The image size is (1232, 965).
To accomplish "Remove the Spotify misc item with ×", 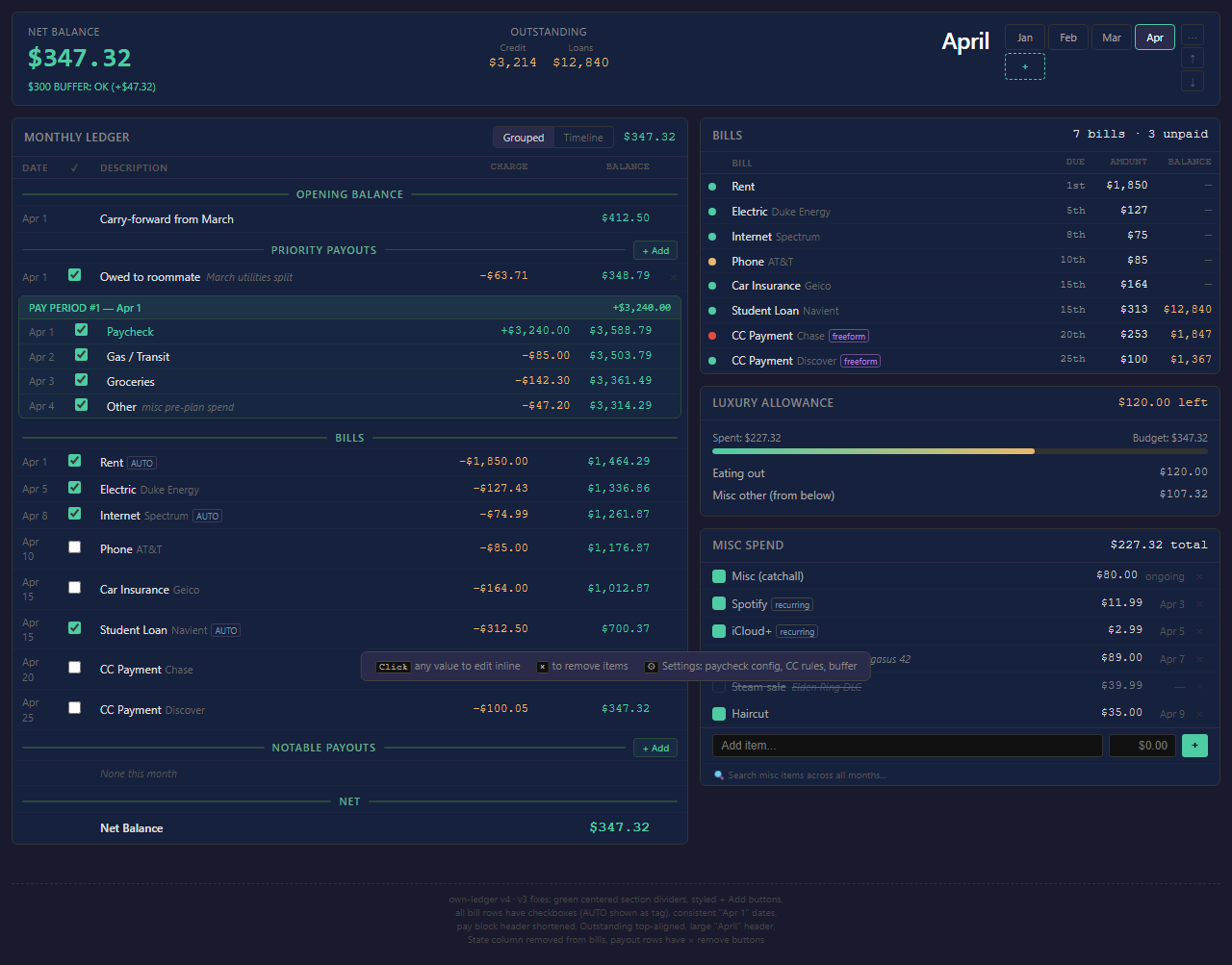I will coord(1200,604).
